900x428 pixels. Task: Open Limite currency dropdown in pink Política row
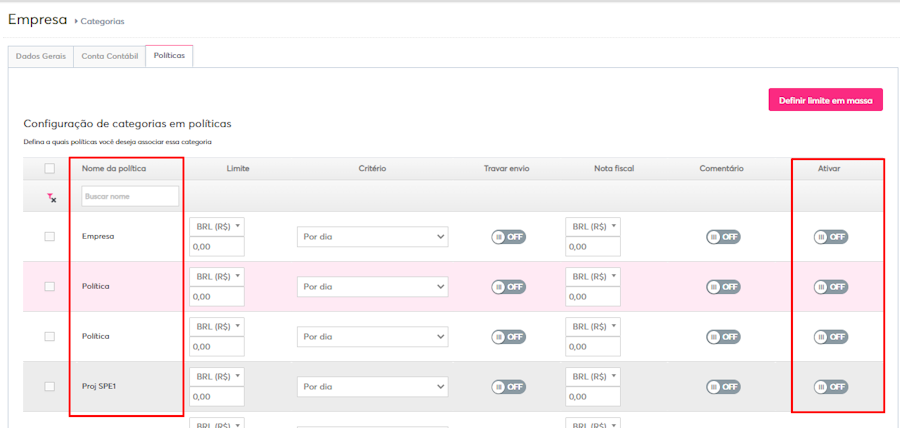coord(217,277)
